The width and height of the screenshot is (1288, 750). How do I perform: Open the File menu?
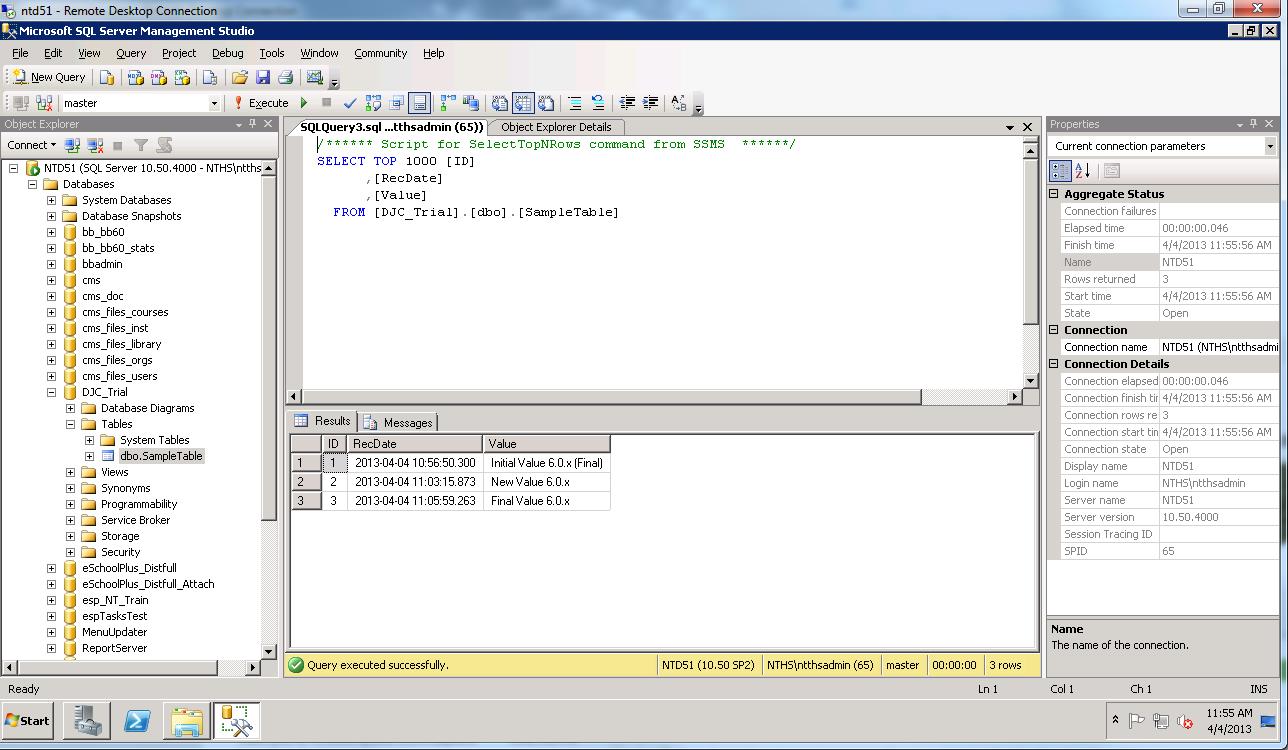click(20, 53)
